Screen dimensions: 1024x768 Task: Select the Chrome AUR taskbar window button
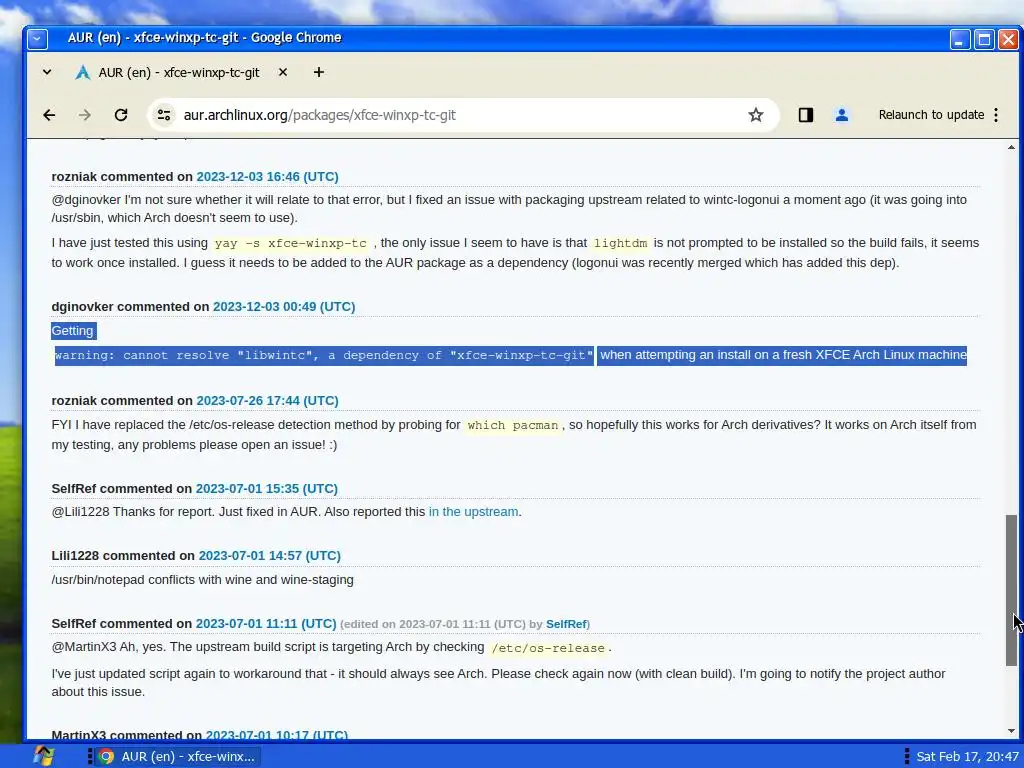176,757
